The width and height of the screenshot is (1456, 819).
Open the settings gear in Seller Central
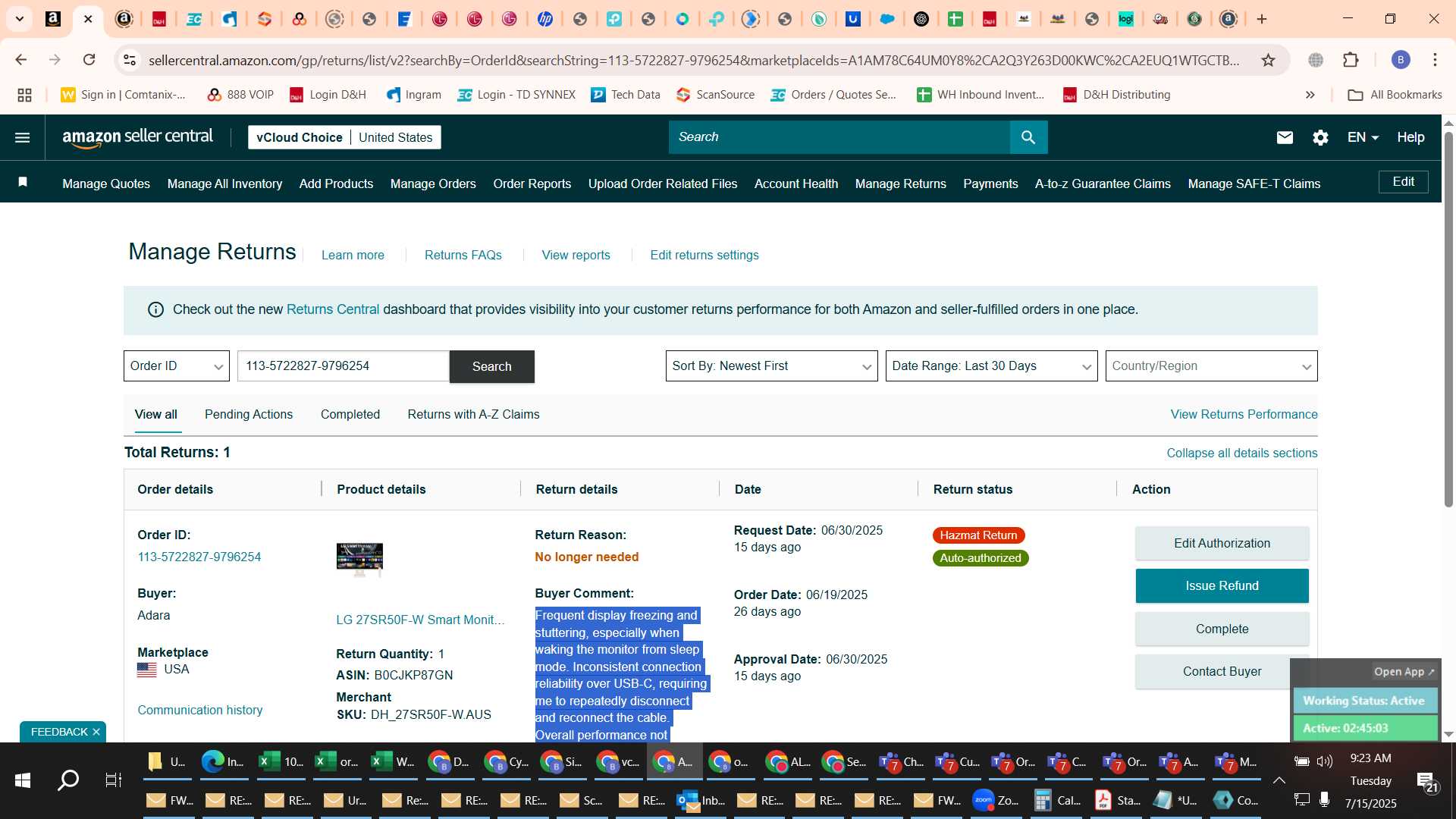tap(1320, 137)
